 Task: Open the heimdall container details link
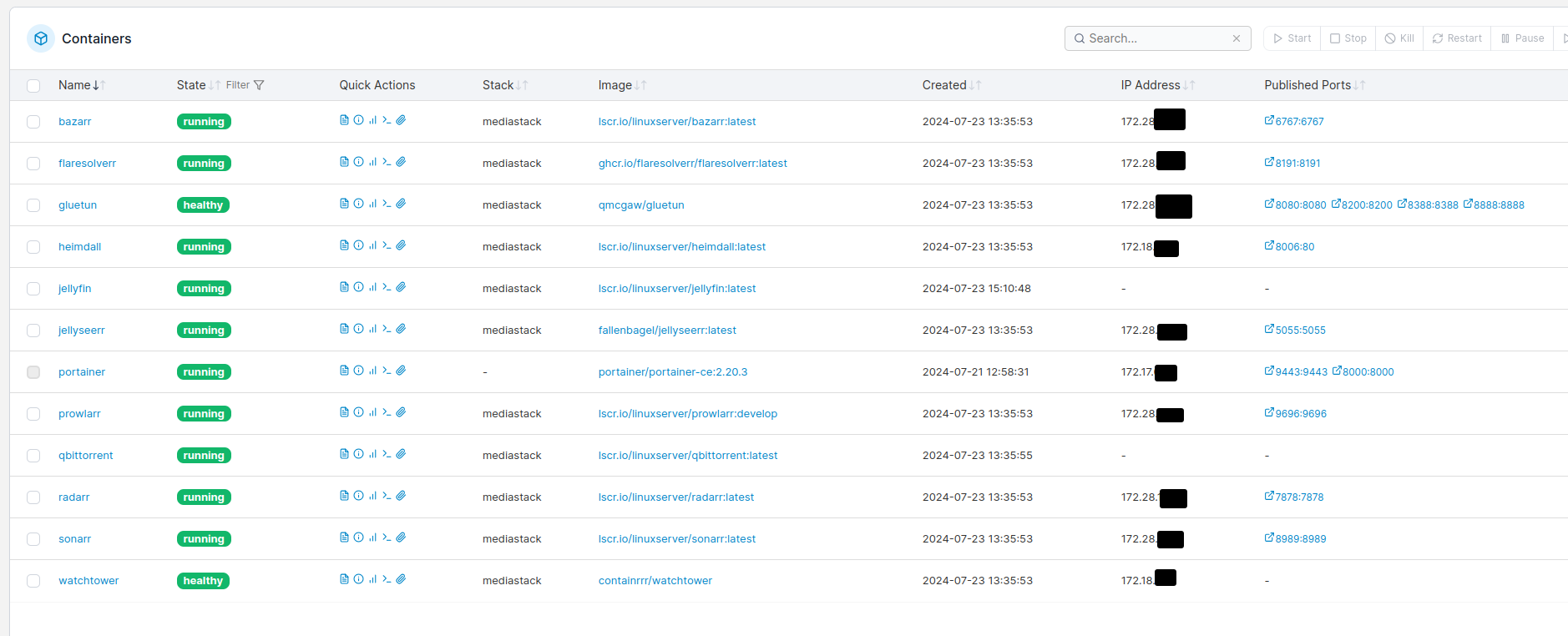[x=79, y=247]
